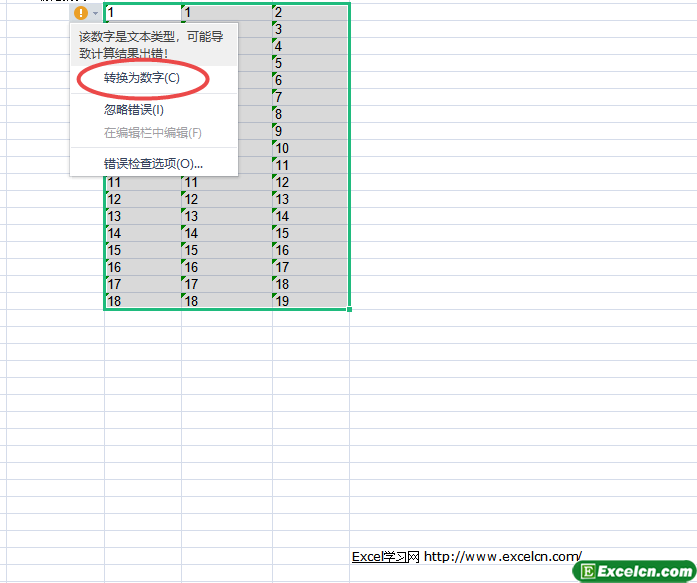Click the selection fill handle square
Viewport: 697px width, 583px height.
pyautogui.click(x=349, y=309)
